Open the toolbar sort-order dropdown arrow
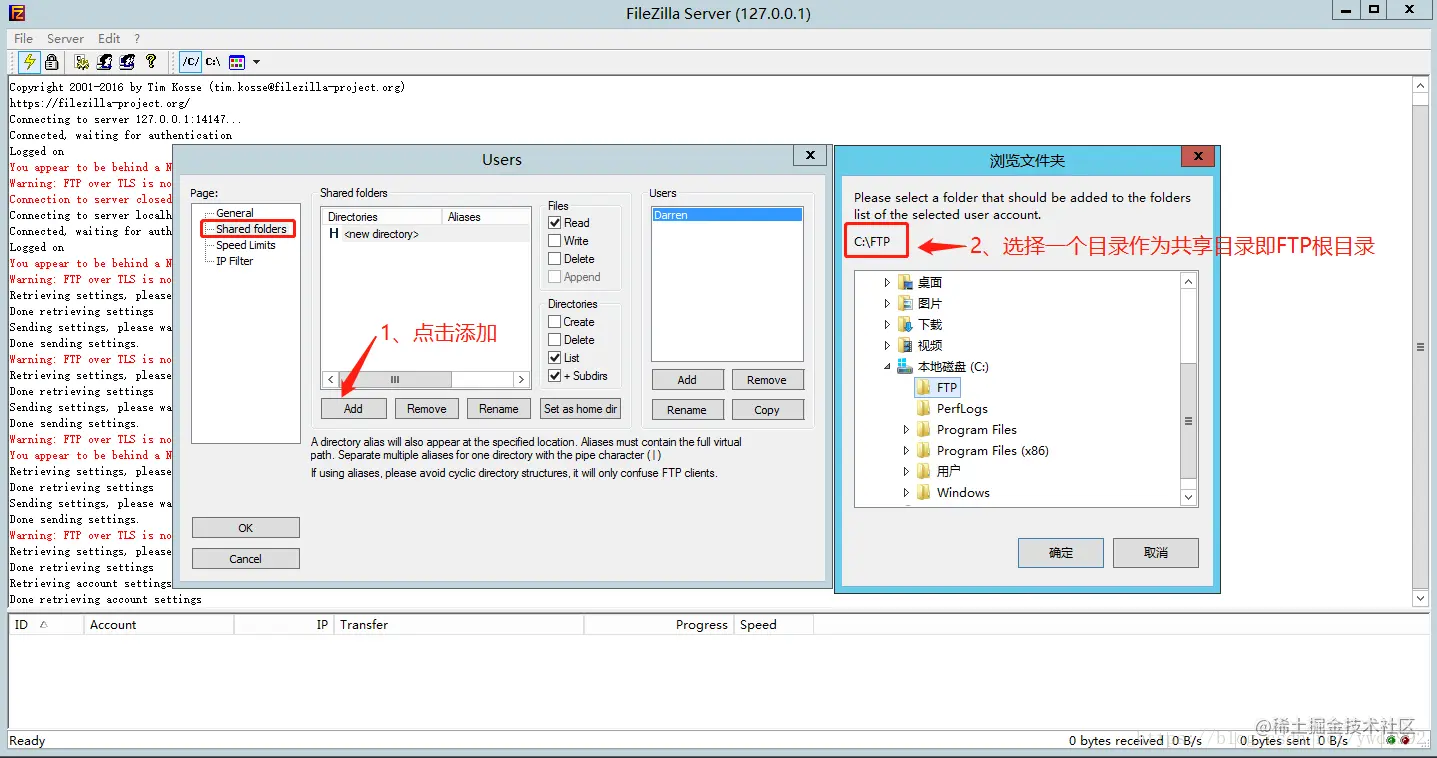The image size is (1437, 758). [256, 62]
